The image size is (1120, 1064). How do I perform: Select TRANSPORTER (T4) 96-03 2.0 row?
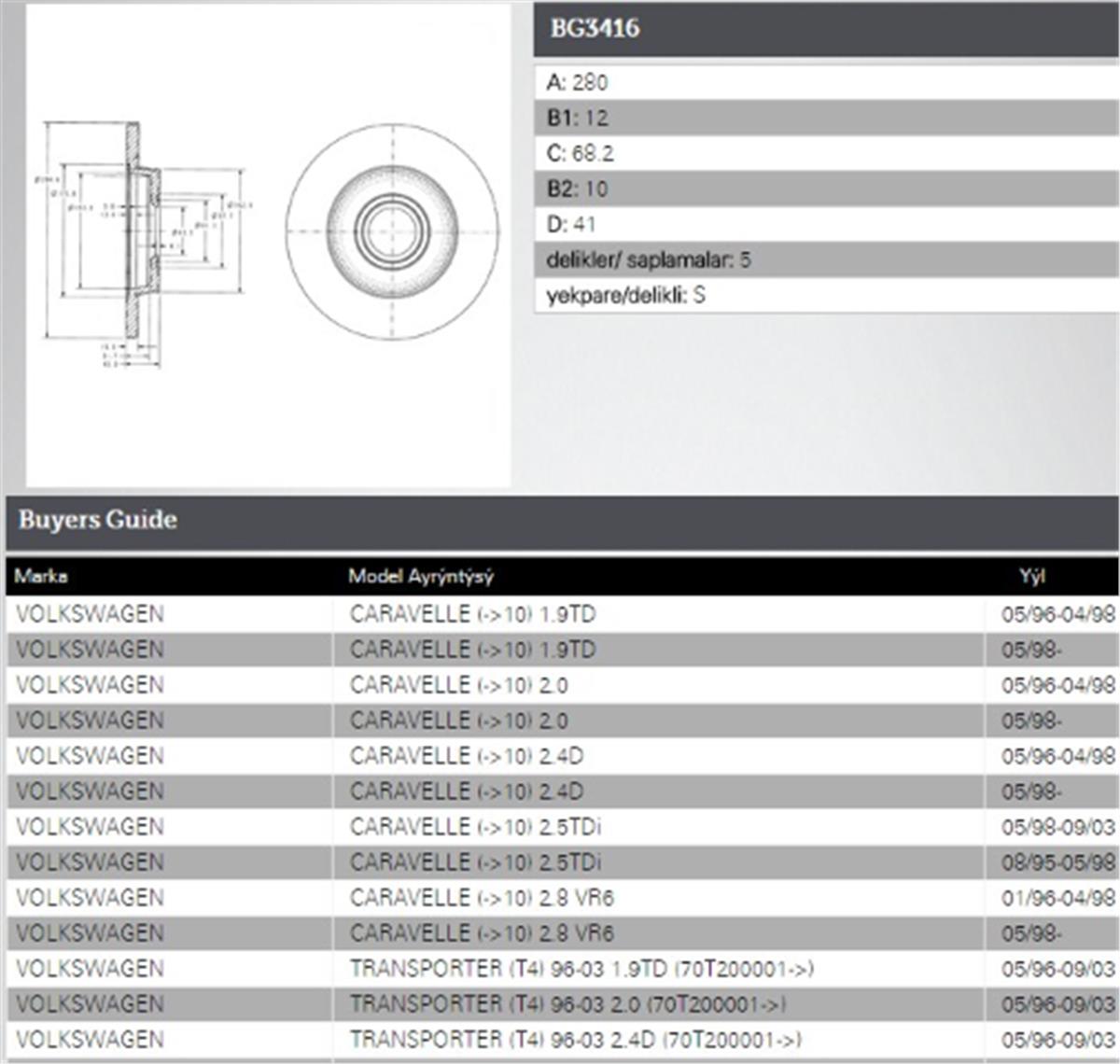click(563, 1004)
